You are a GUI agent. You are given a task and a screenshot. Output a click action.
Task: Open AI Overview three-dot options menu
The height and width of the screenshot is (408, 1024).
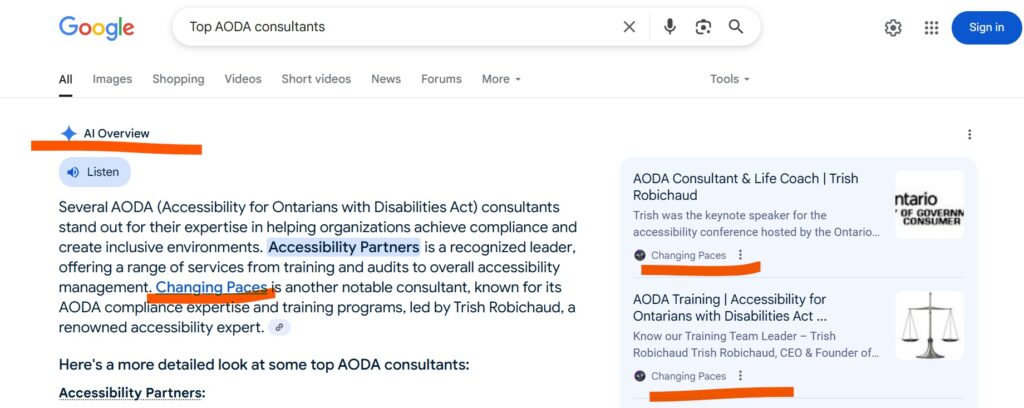pyautogui.click(x=969, y=134)
